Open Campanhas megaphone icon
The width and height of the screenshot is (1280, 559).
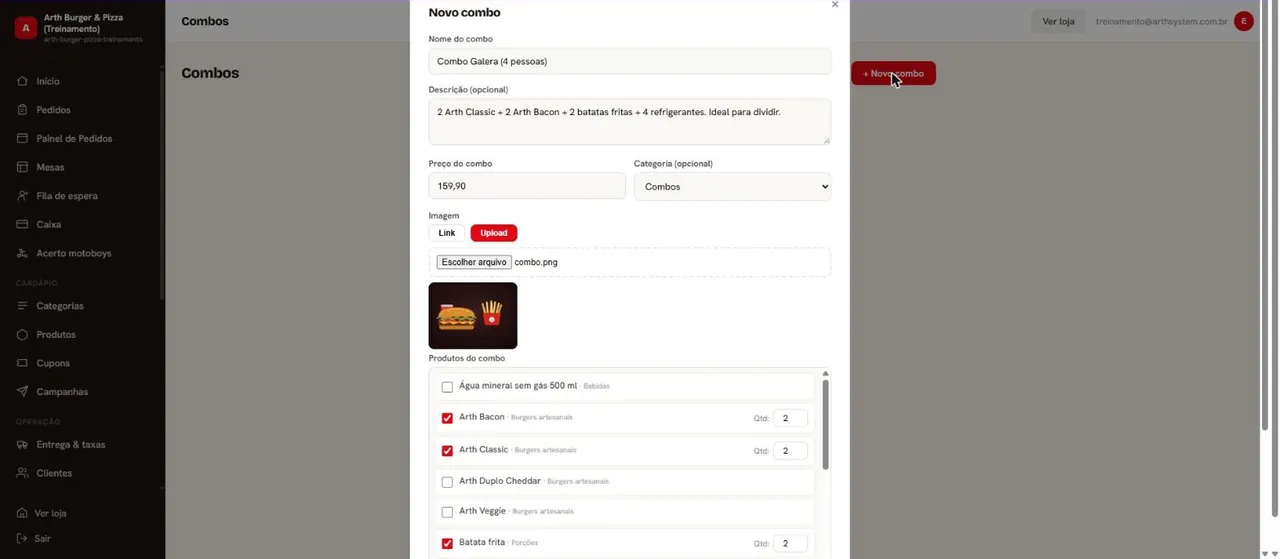click(22, 392)
